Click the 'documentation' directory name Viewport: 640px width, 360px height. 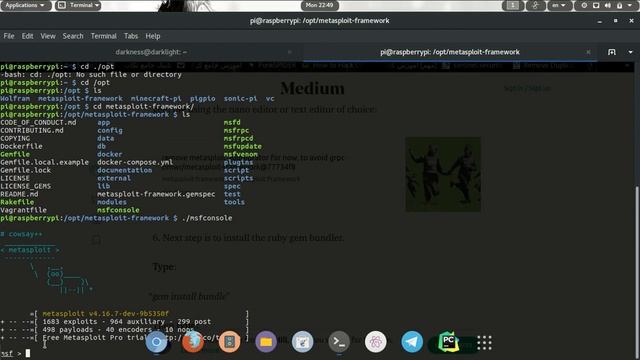click(124, 170)
